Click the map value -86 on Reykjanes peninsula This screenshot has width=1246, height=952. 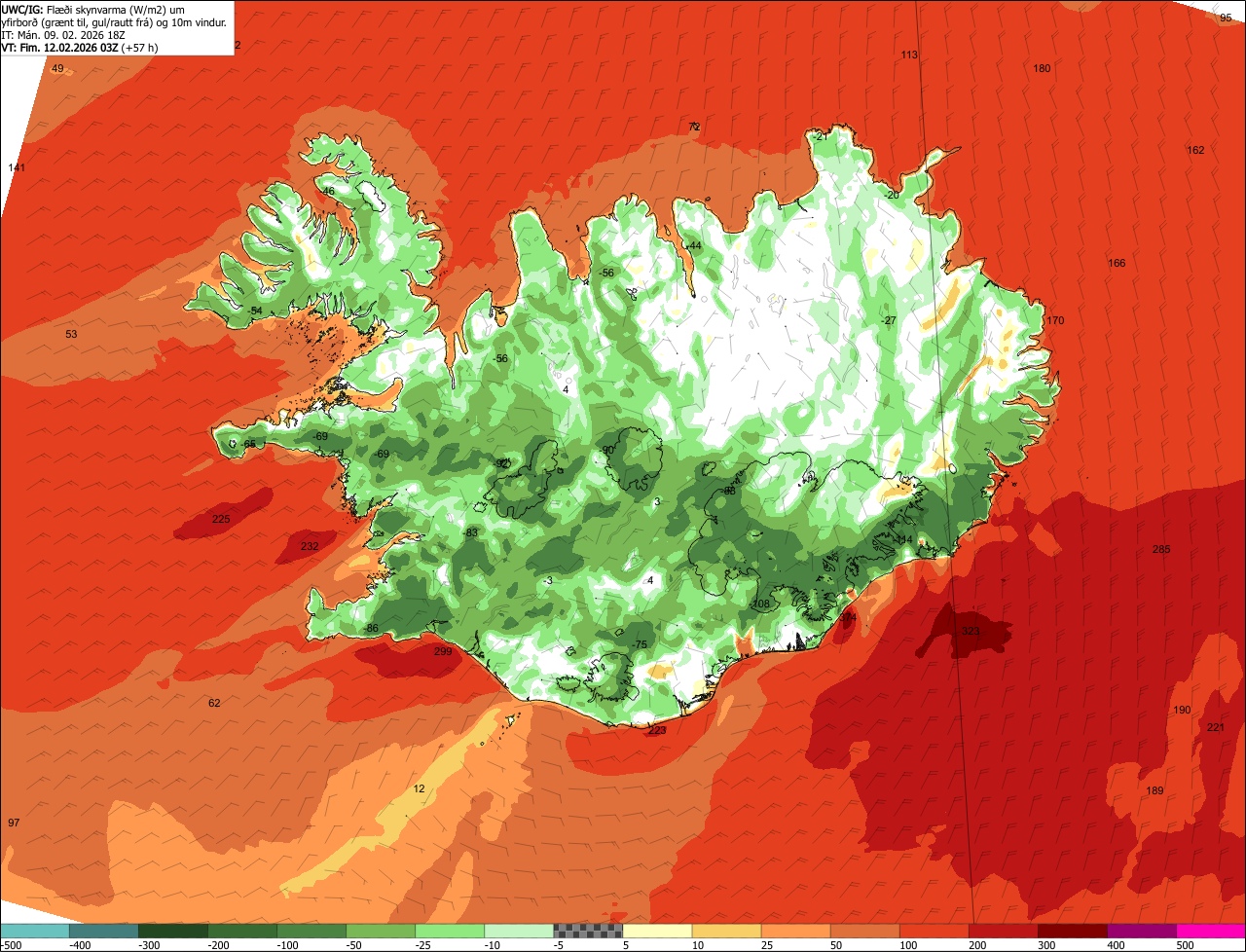point(370,629)
